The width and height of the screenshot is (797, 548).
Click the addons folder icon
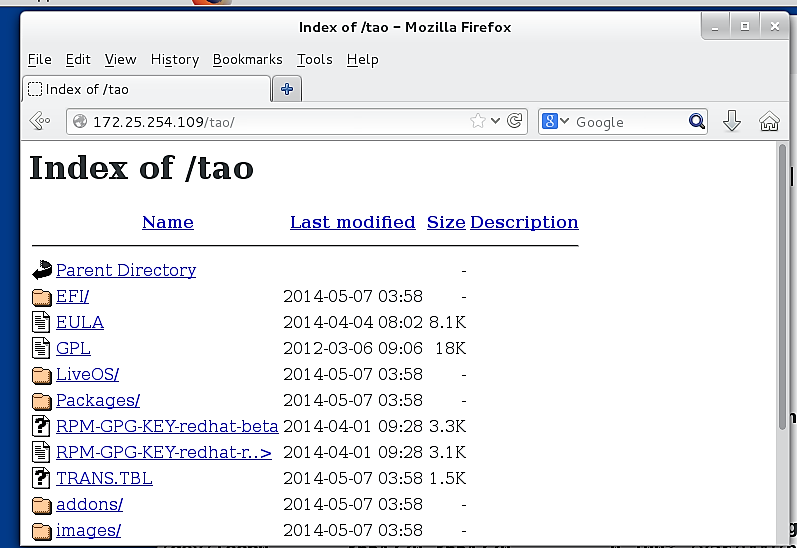click(x=41, y=505)
